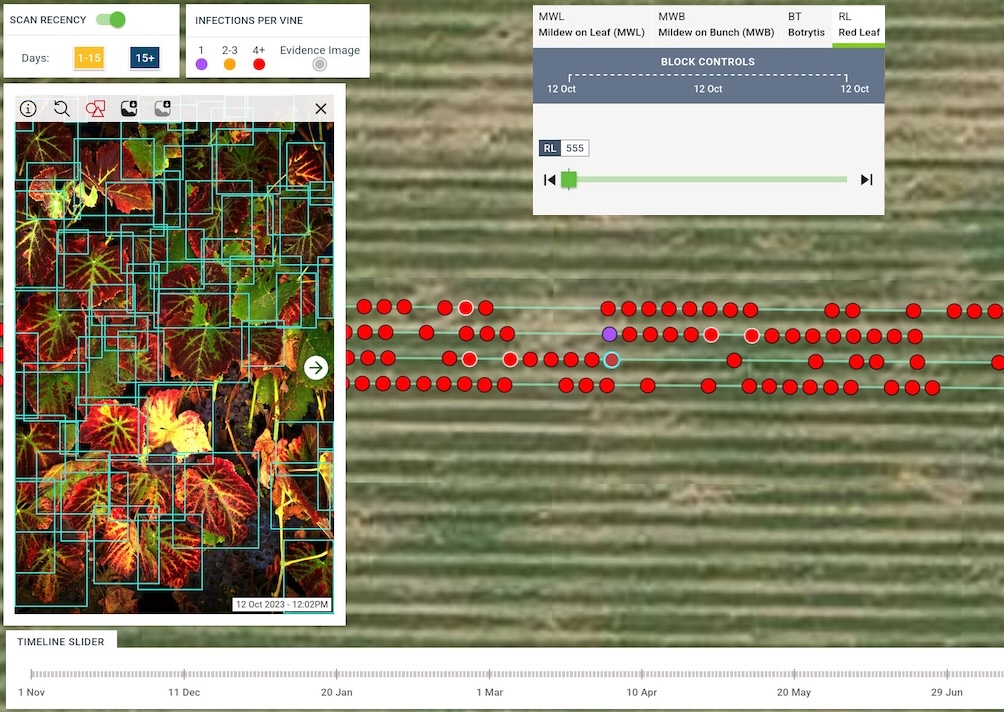Click the reset zoom magnifier icon
1004x712 pixels.
coord(62,108)
